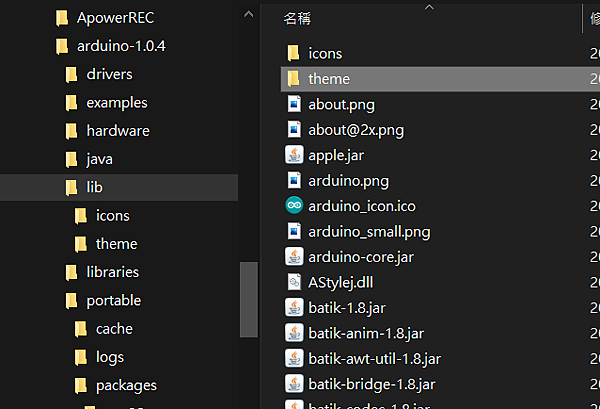Open the icons subfolder label under lib

(113, 216)
